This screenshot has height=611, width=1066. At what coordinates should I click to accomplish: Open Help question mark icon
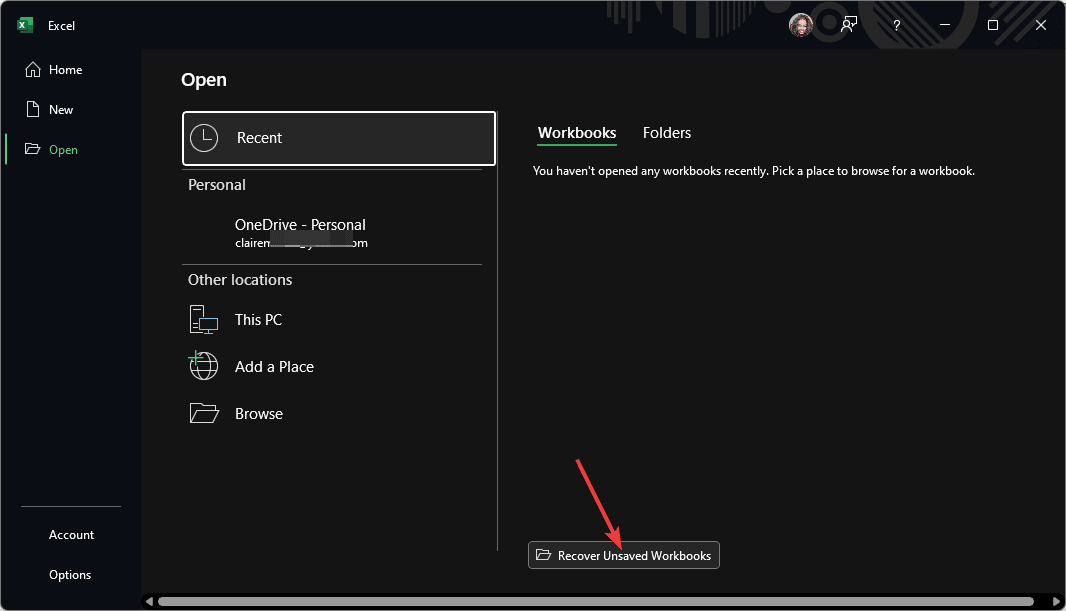(x=895, y=25)
